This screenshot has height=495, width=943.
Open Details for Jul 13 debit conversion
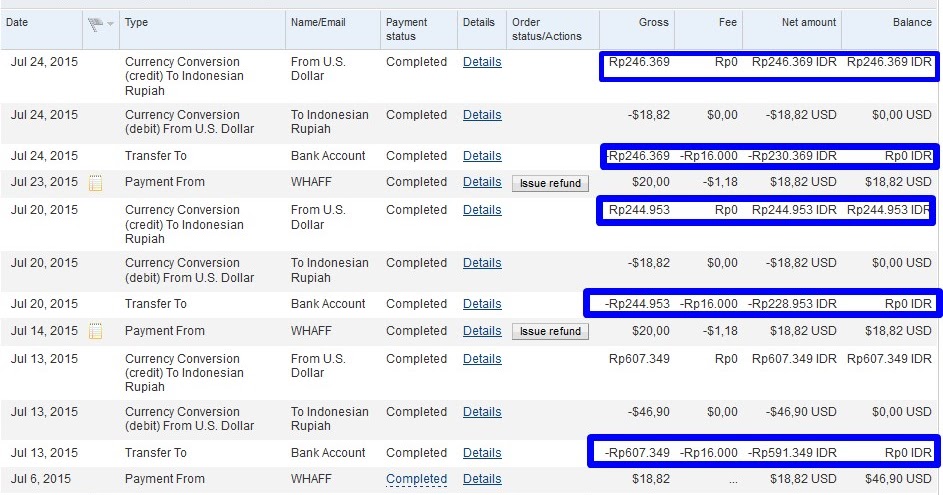point(482,412)
